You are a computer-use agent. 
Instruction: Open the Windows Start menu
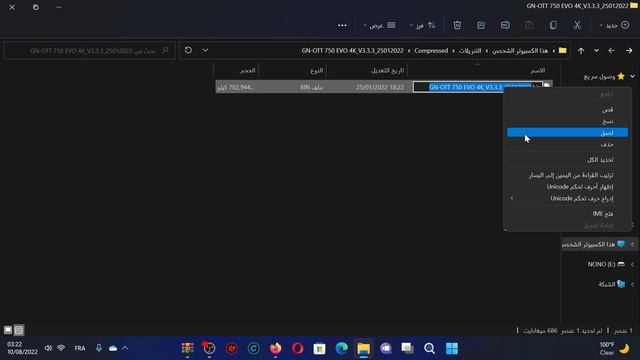(452, 348)
